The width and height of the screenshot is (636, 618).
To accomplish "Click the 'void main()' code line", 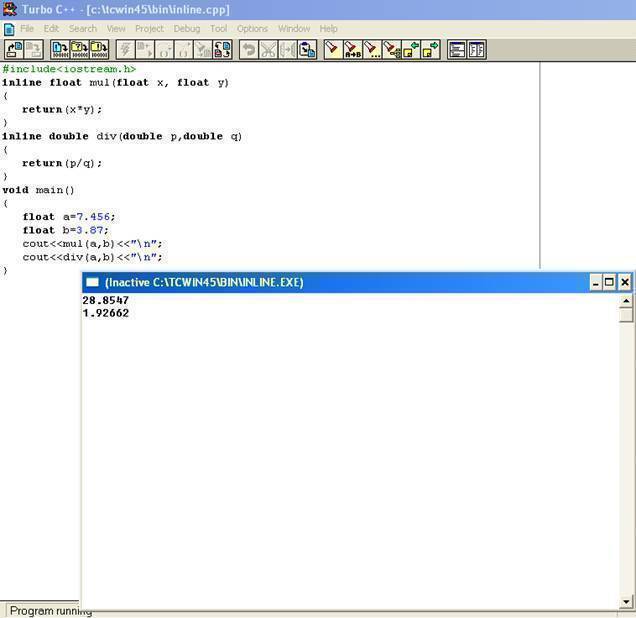I will pyautogui.click(x=38, y=190).
